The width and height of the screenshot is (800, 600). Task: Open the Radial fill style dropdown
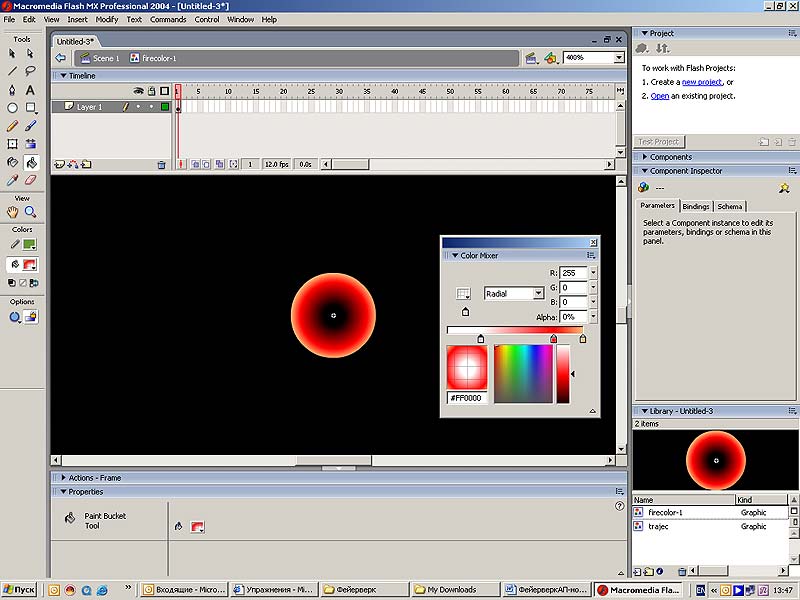pyautogui.click(x=538, y=294)
